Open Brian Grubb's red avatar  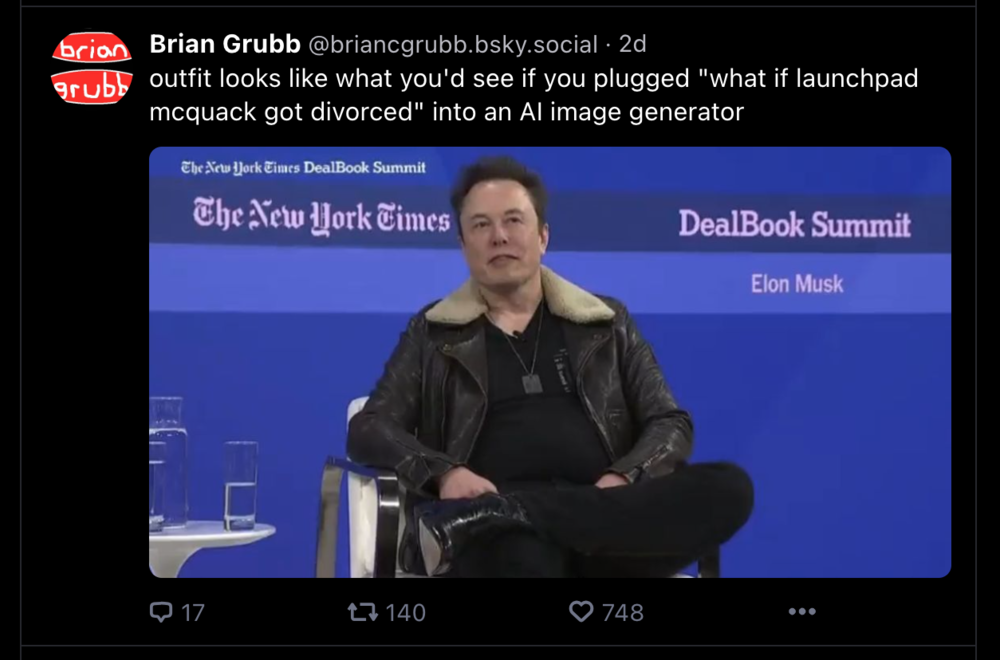[x=92, y=68]
